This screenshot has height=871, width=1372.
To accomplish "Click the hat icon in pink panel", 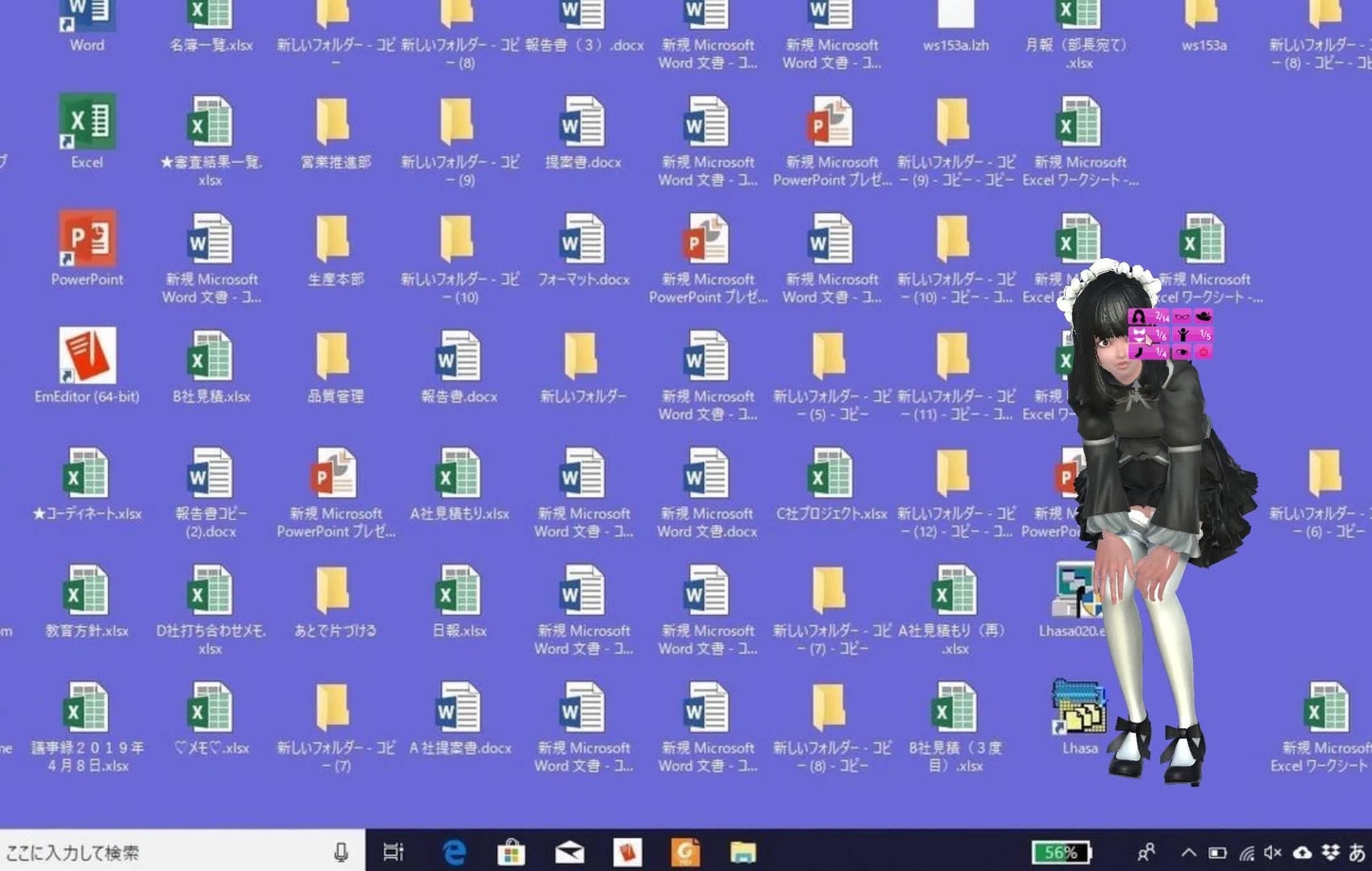I will (1203, 317).
